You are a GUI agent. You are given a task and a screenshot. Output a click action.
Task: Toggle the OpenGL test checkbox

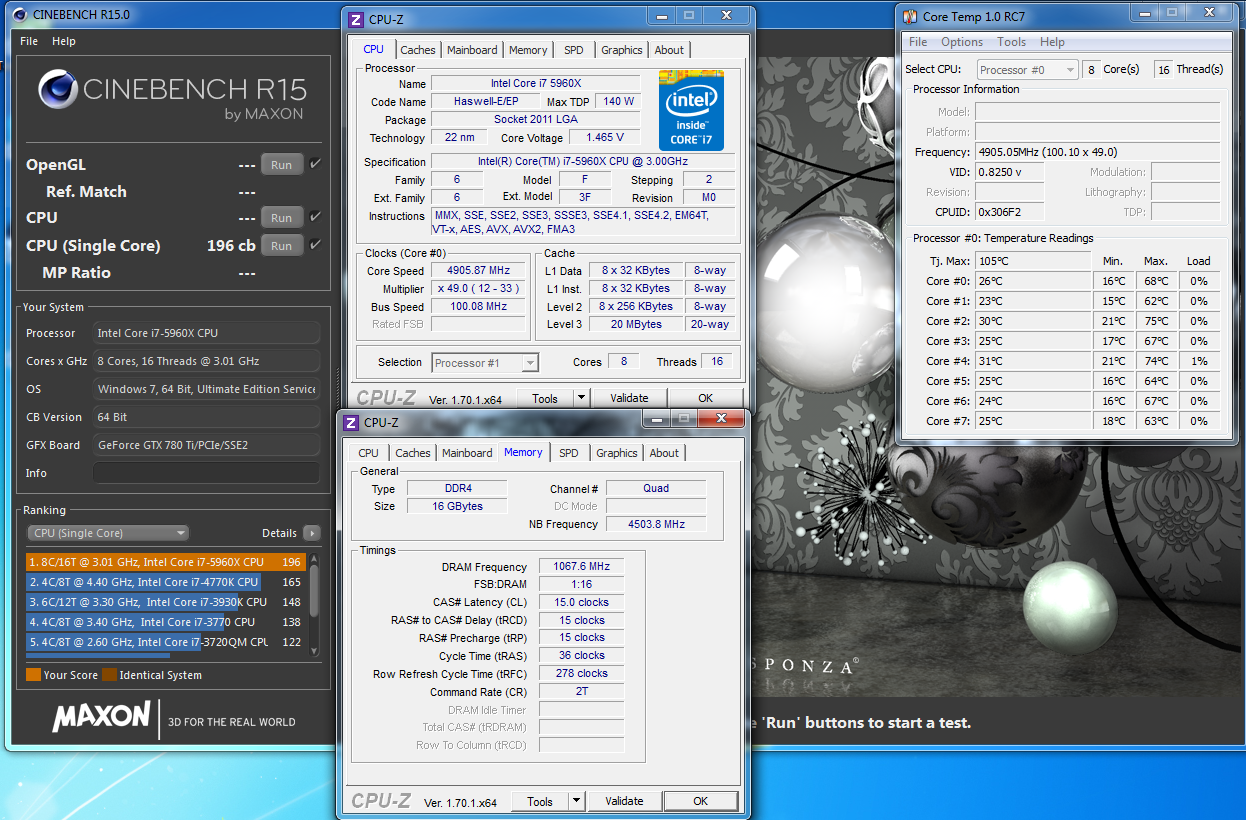(x=316, y=164)
